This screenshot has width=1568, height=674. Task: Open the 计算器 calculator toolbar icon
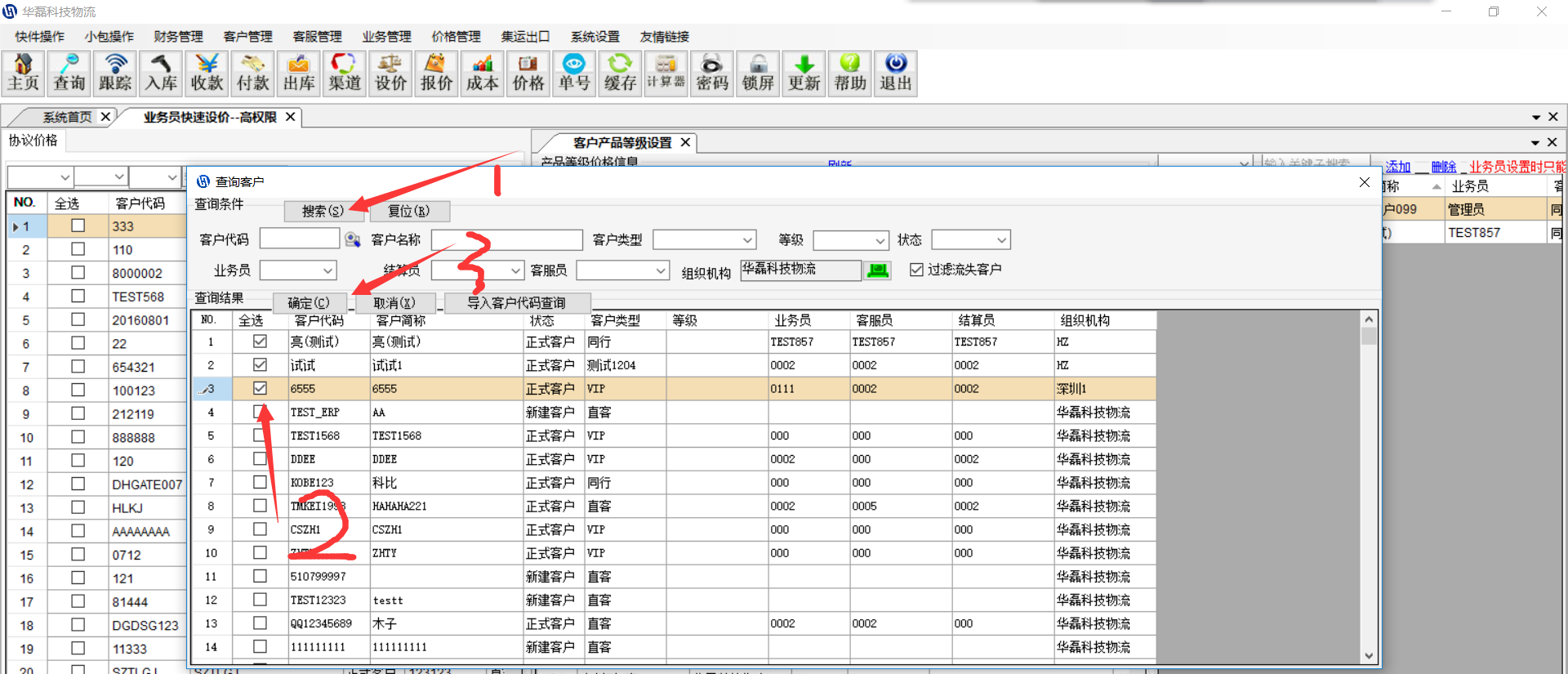666,74
